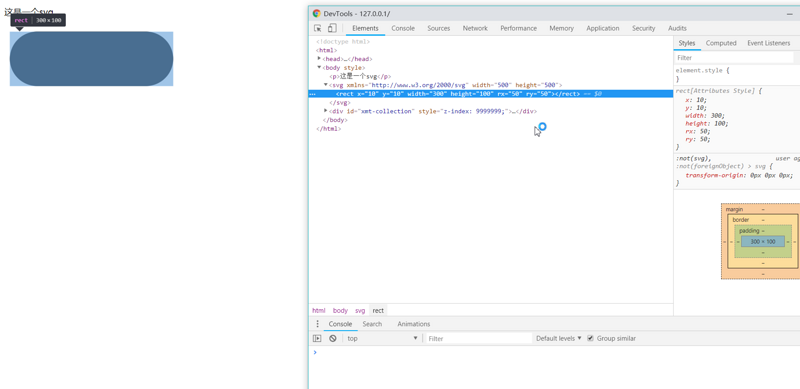Image resolution: width=800 pixels, height=389 pixels.
Task: Open the Security tab
Action: click(x=643, y=28)
